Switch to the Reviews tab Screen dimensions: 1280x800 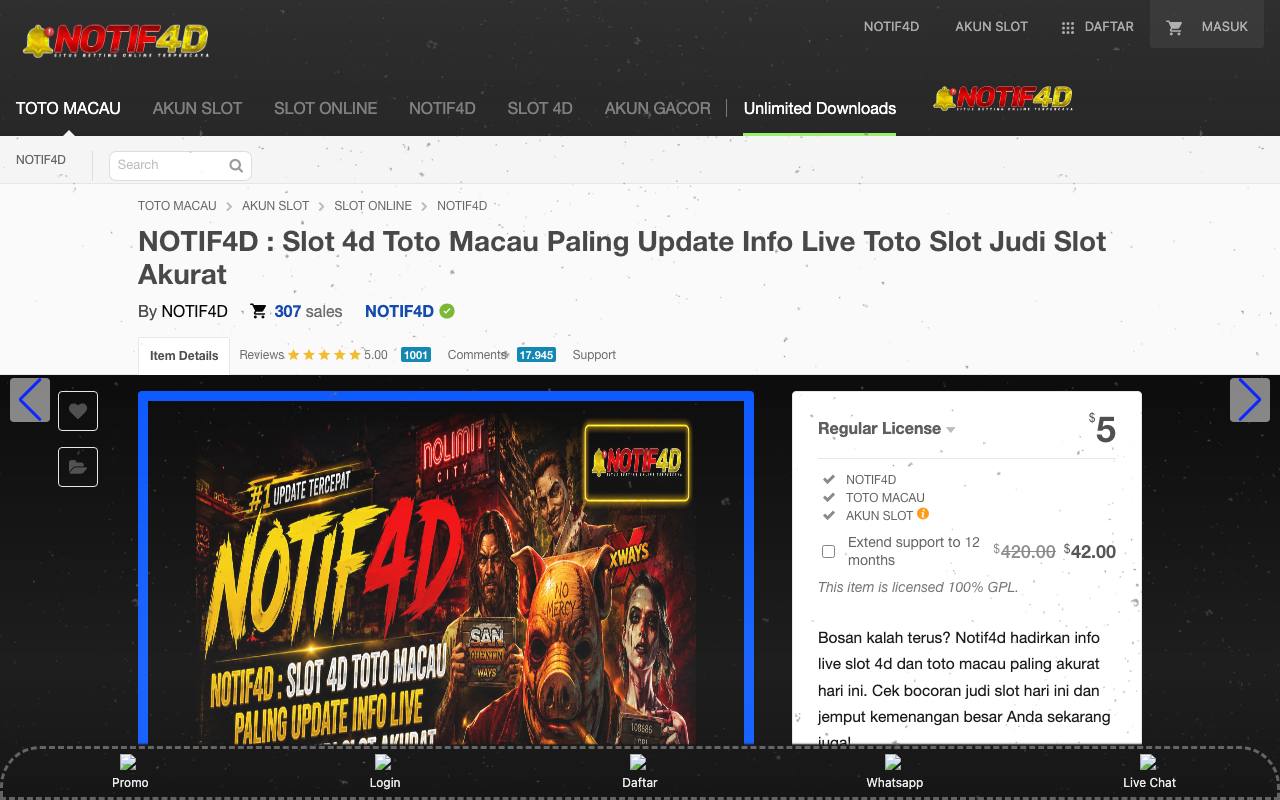pyautogui.click(x=262, y=355)
